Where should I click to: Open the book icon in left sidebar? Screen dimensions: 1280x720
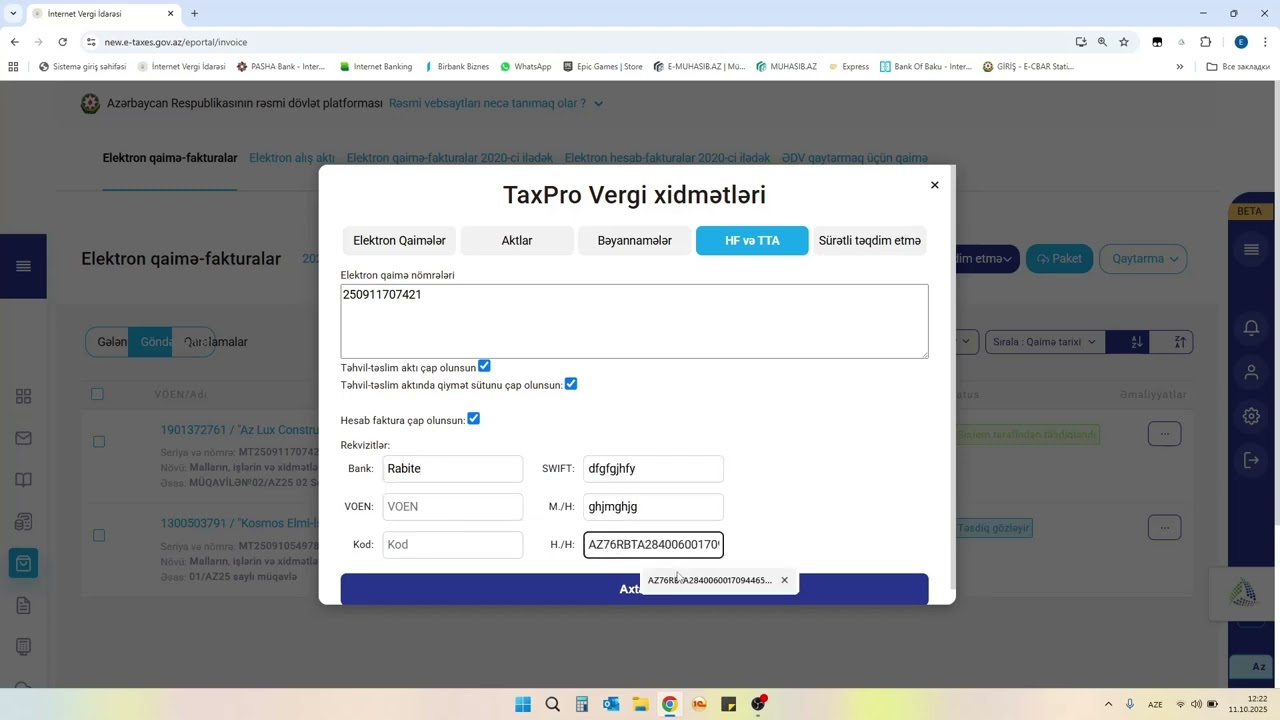pyautogui.click(x=23, y=480)
